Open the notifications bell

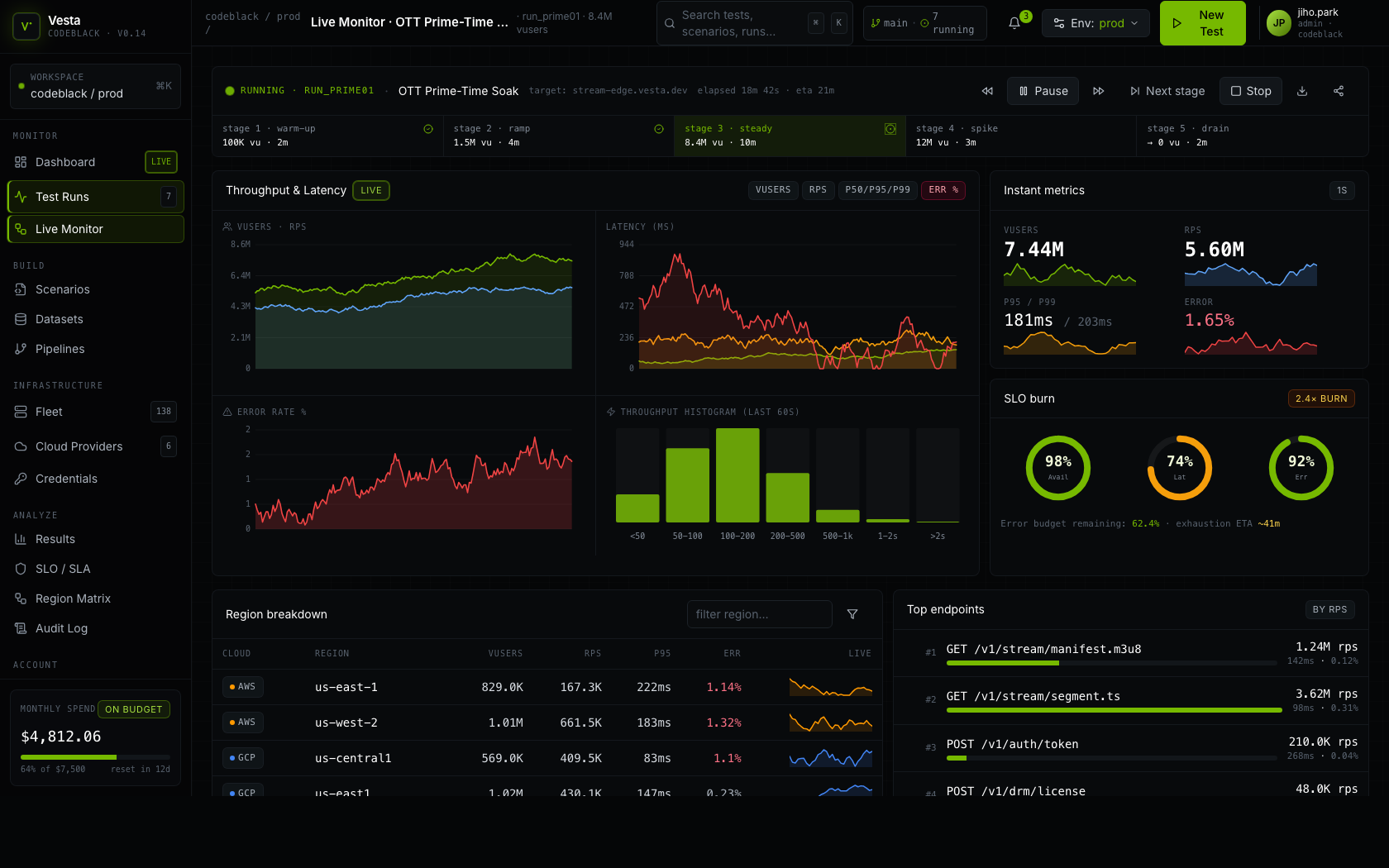coord(1014,23)
